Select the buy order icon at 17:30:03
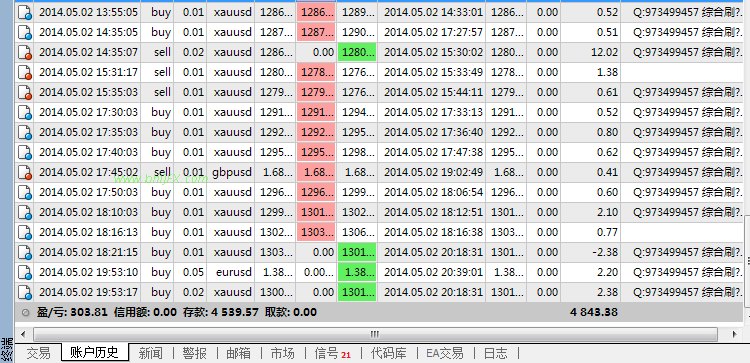The image size is (750, 363). (x=25, y=112)
